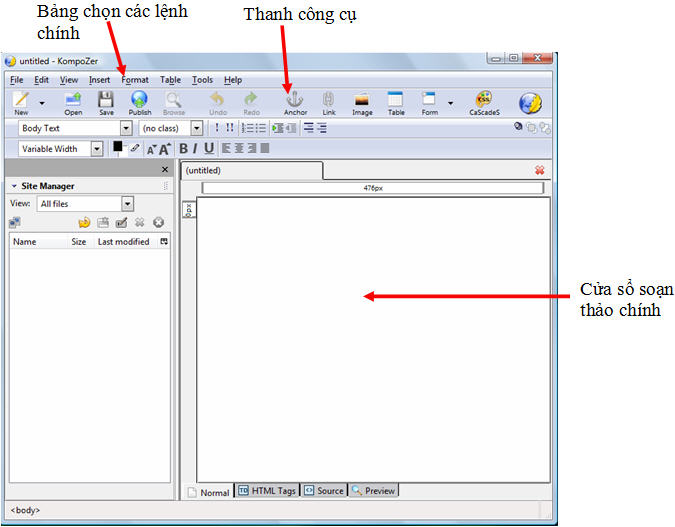This screenshot has width=675, height=527.
Task: Open the Variable Width font dropdown
Action: [x=61, y=149]
